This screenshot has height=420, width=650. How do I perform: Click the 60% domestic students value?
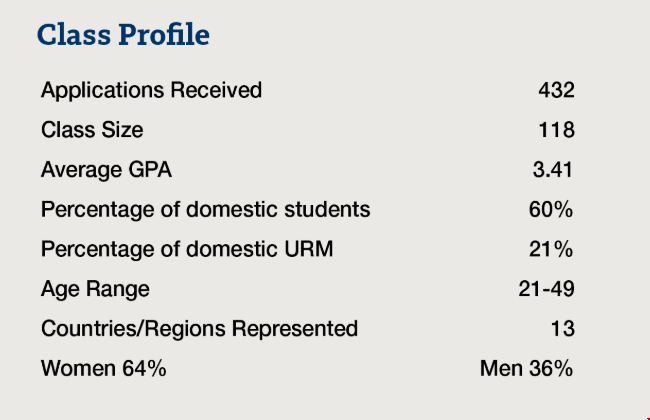551,209
